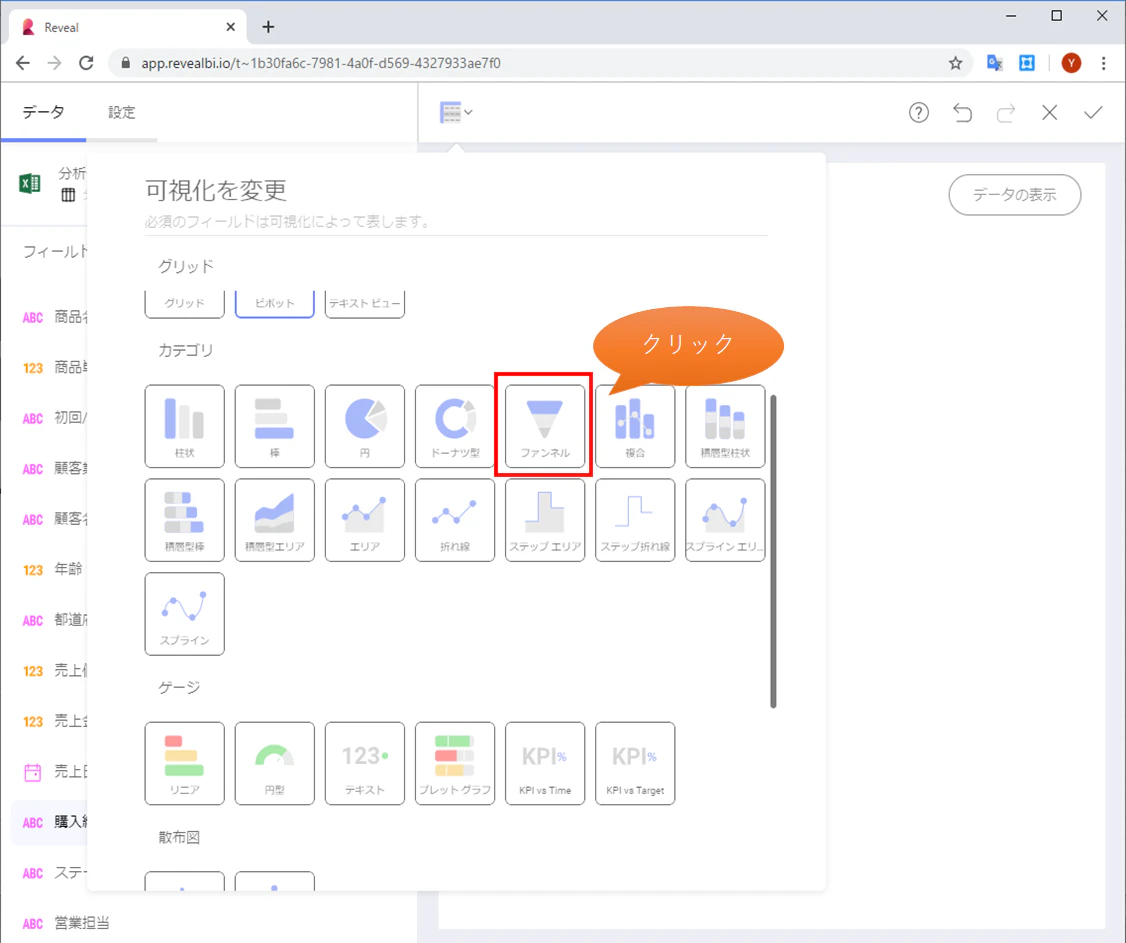Confirm the visualization with the checkmark
The image size is (1126, 943).
click(1093, 113)
